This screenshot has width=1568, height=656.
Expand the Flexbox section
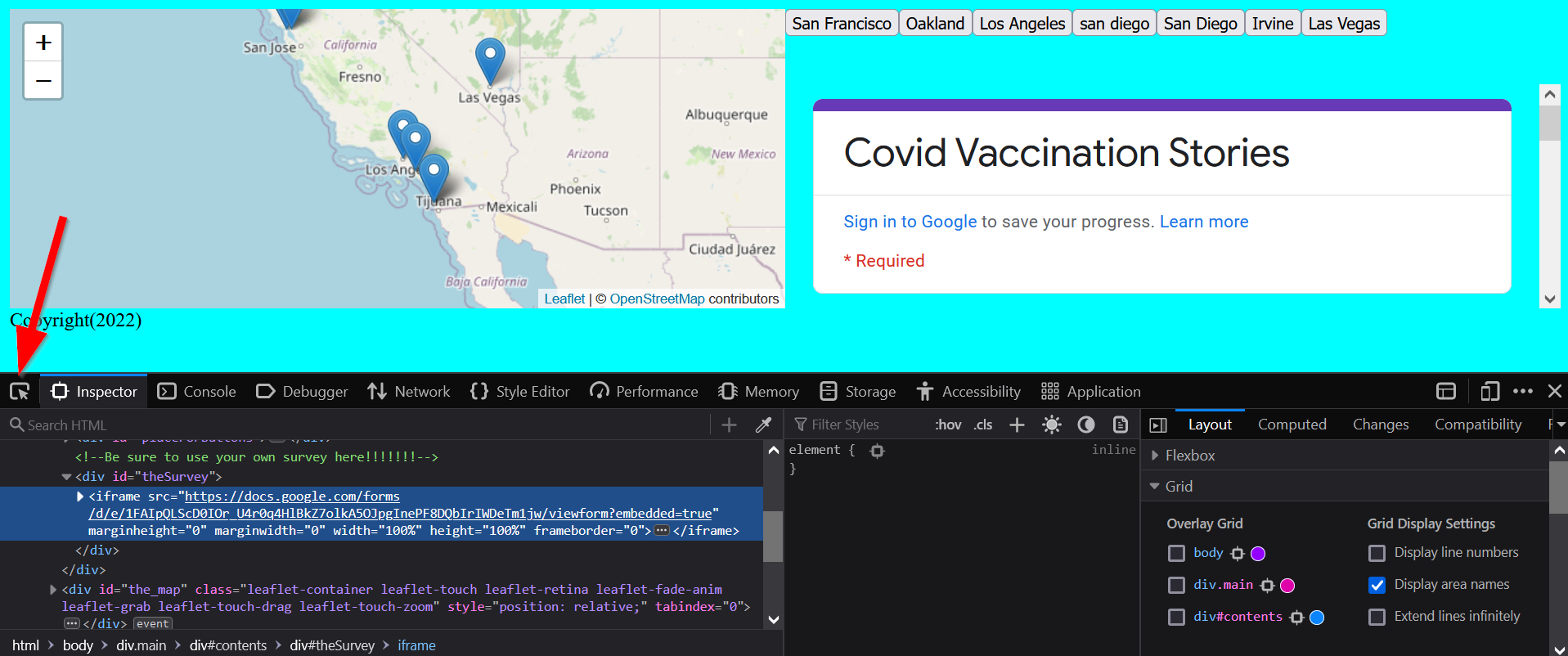pyautogui.click(x=1155, y=456)
